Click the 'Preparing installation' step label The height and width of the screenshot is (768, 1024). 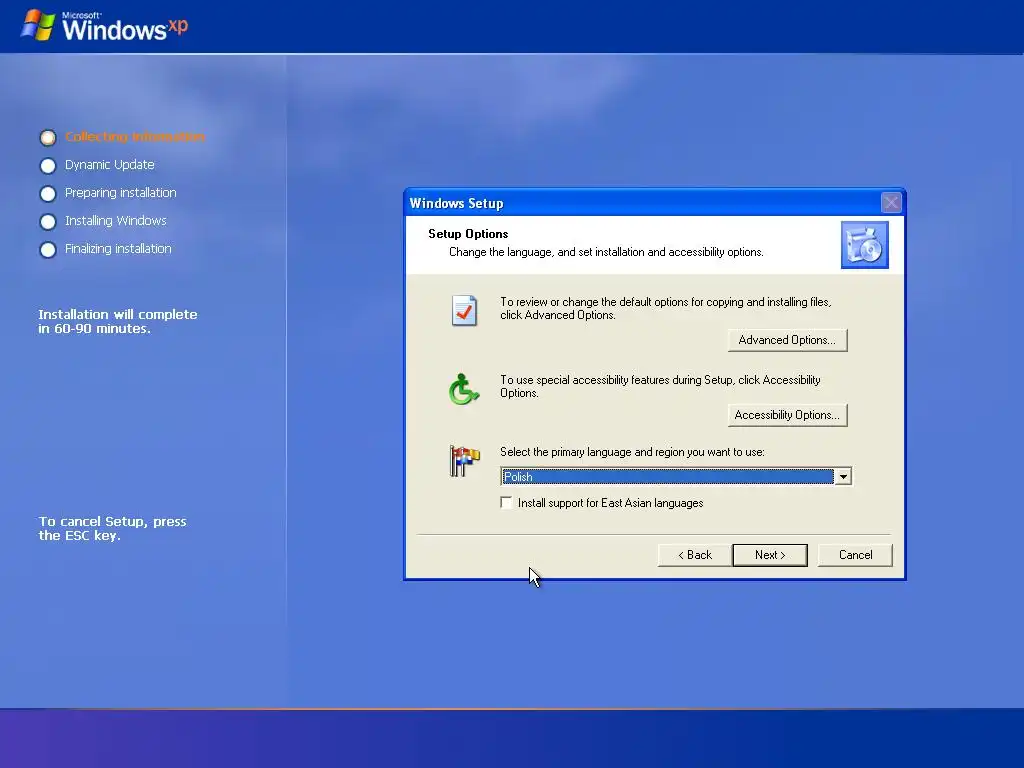[x=121, y=193]
